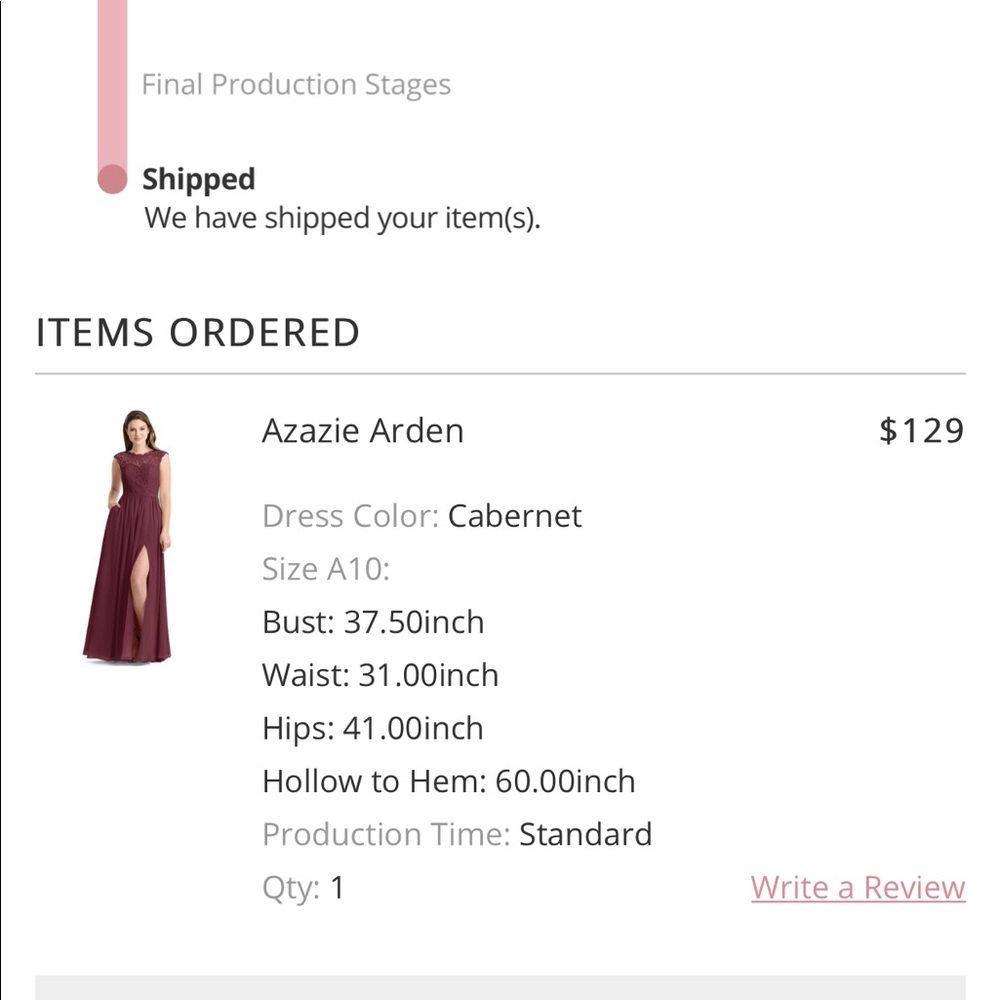Click the ITEMS ORDERED section heading
The height and width of the screenshot is (1000, 1000).
click(197, 331)
